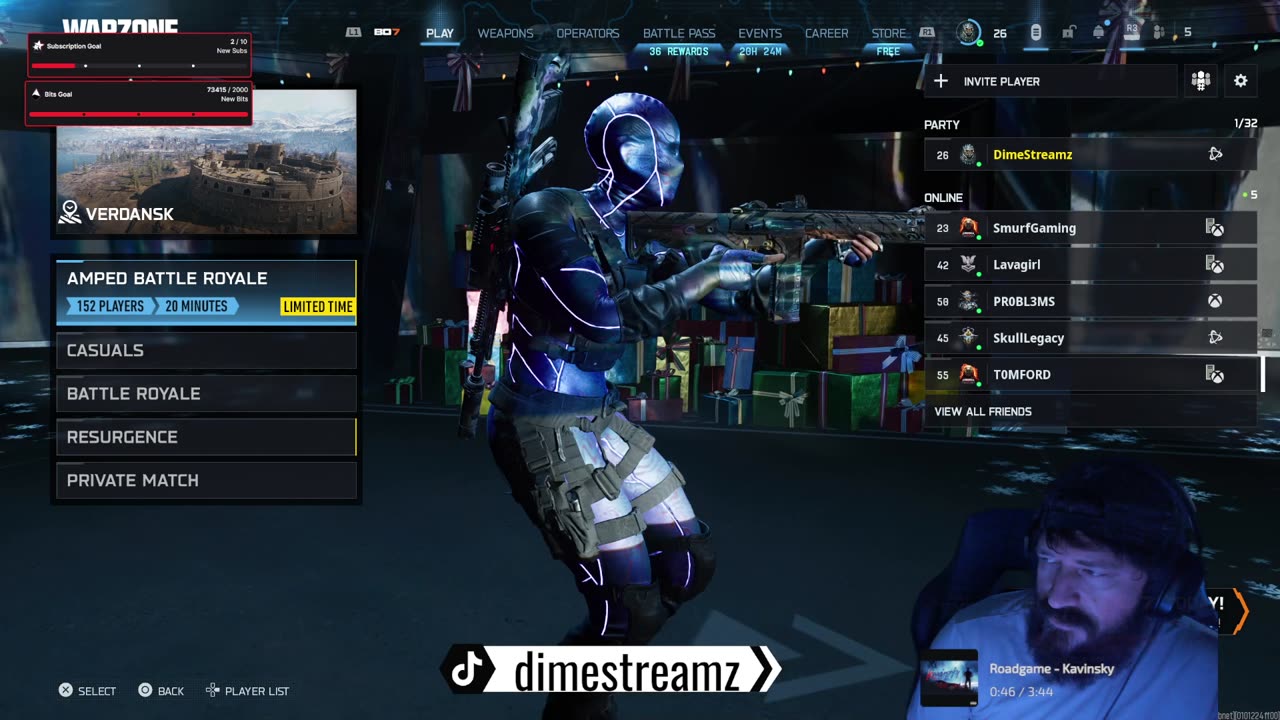Click the Roadgame album art thumbnail
Viewport: 1280px width, 720px height.
(949, 679)
